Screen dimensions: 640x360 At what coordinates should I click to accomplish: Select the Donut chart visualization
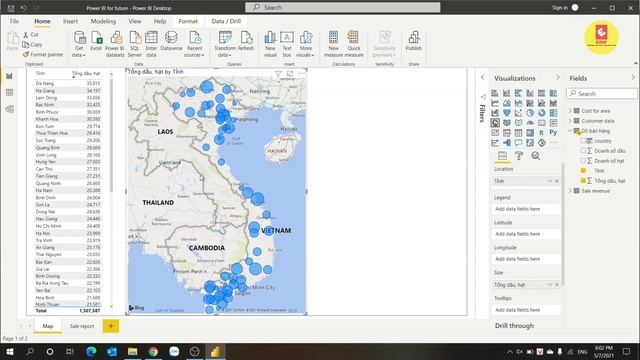click(542, 113)
